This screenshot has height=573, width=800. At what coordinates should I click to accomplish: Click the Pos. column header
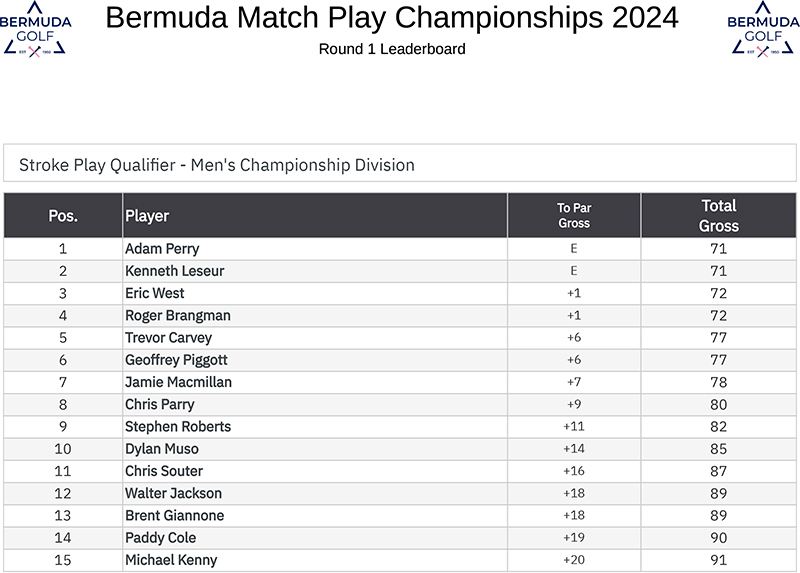63,215
